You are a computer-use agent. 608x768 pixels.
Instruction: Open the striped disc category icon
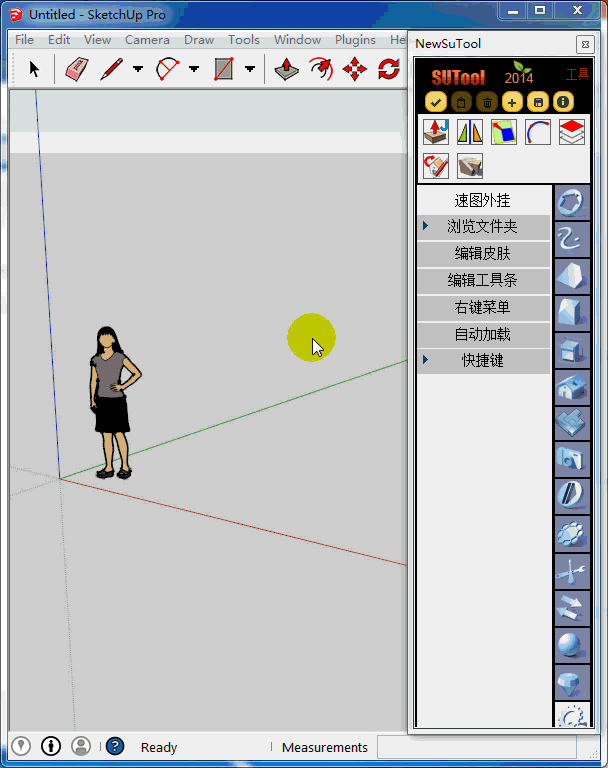click(x=572, y=498)
